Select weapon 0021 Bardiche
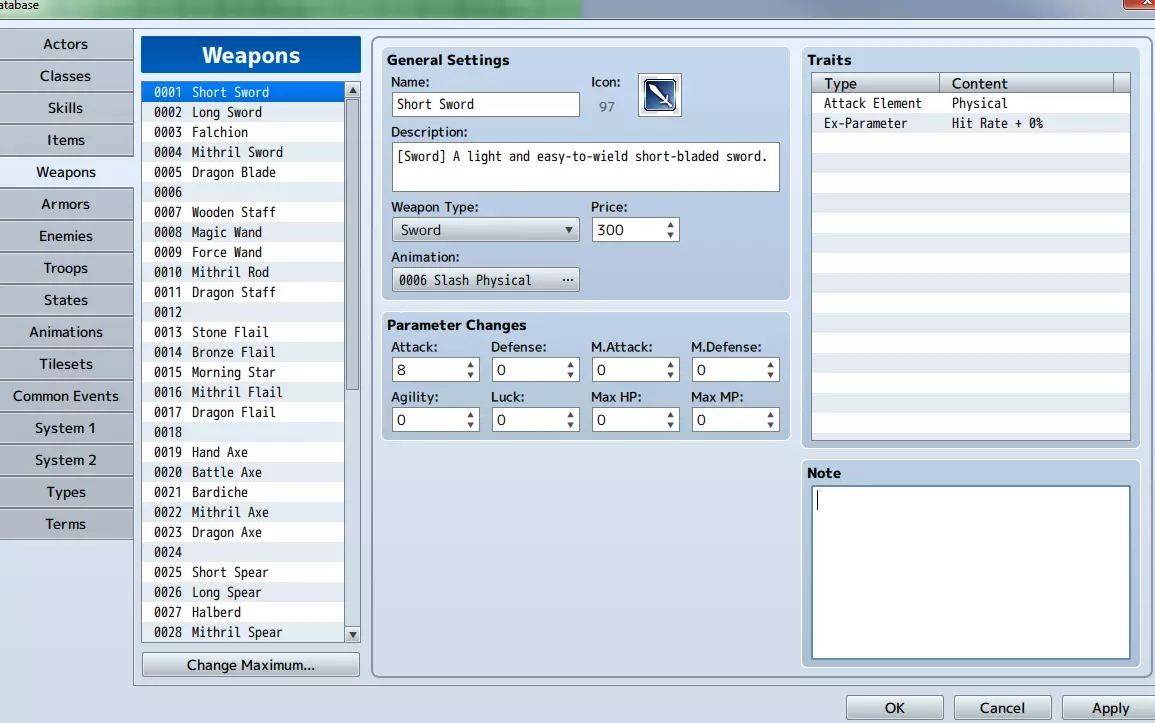The width and height of the screenshot is (1155, 723). point(242,492)
